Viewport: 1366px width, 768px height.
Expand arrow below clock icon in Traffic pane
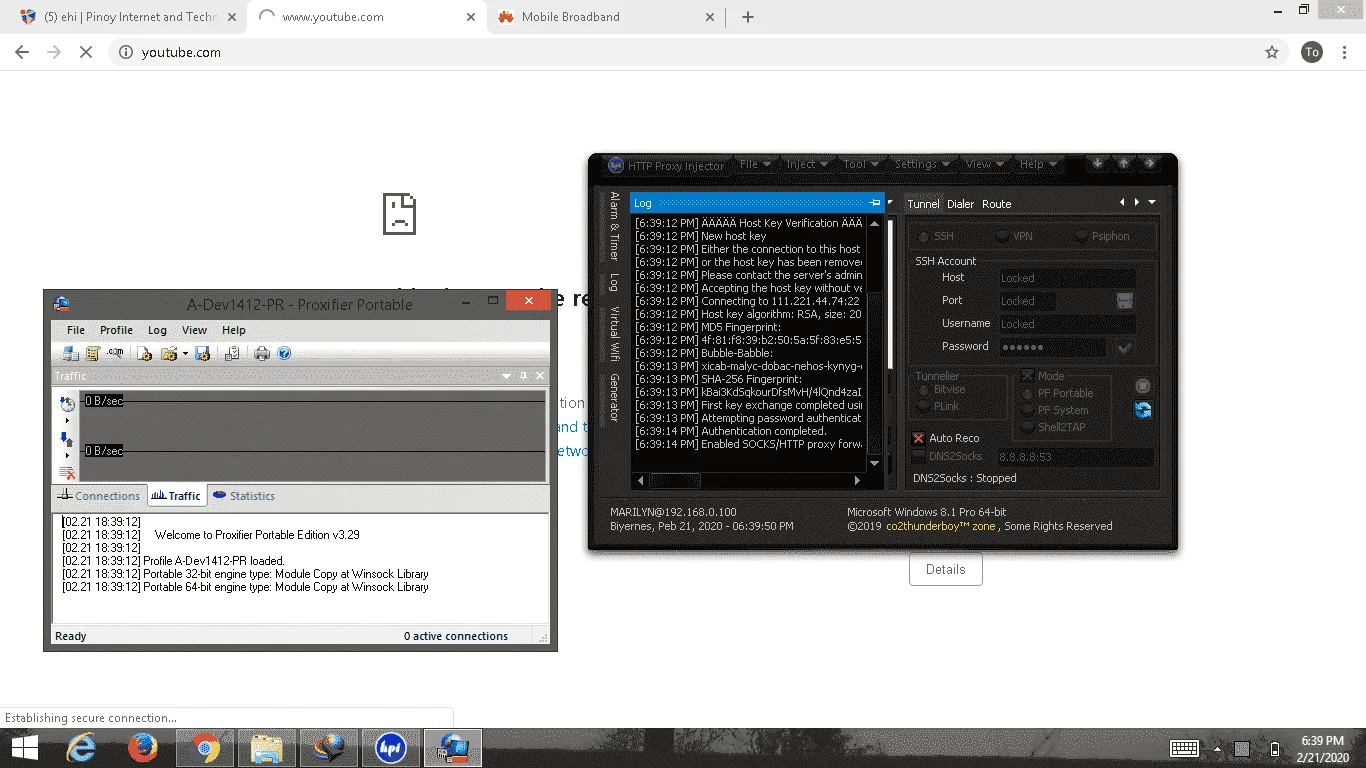pos(67,421)
